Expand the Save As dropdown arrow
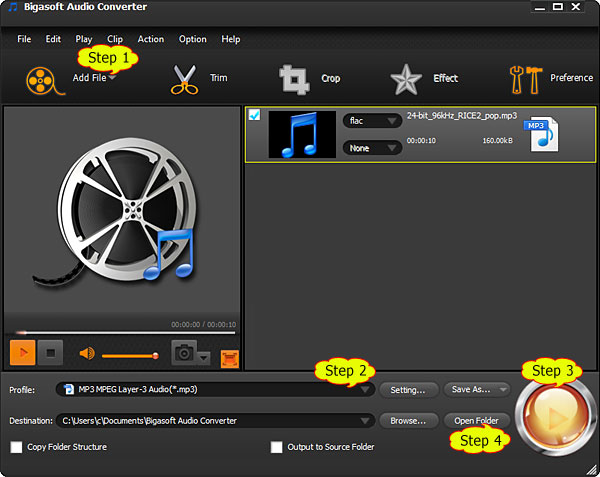Viewport: 600px width, 477px height. pos(503,390)
